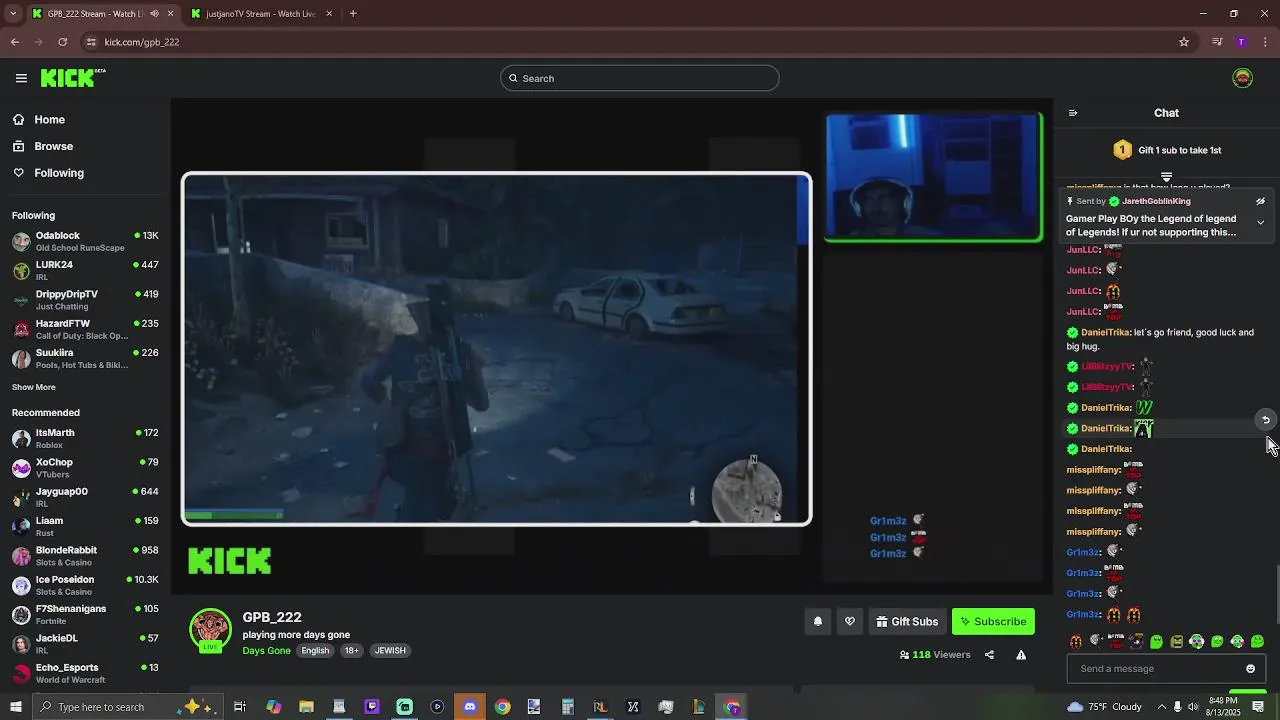This screenshot has height=720, width=1280.
Task: Click the English language tag
Action: [315, 650]
